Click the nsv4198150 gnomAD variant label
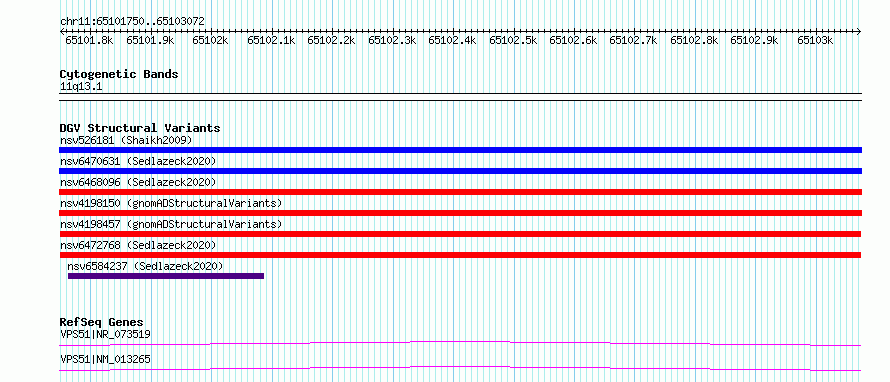Viewport: 890px width, 382px height. tap(171, 203)
